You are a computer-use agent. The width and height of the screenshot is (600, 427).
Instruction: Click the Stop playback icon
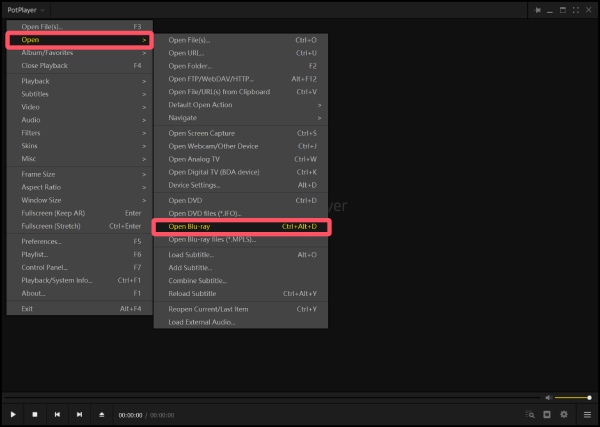pos(35,414)
